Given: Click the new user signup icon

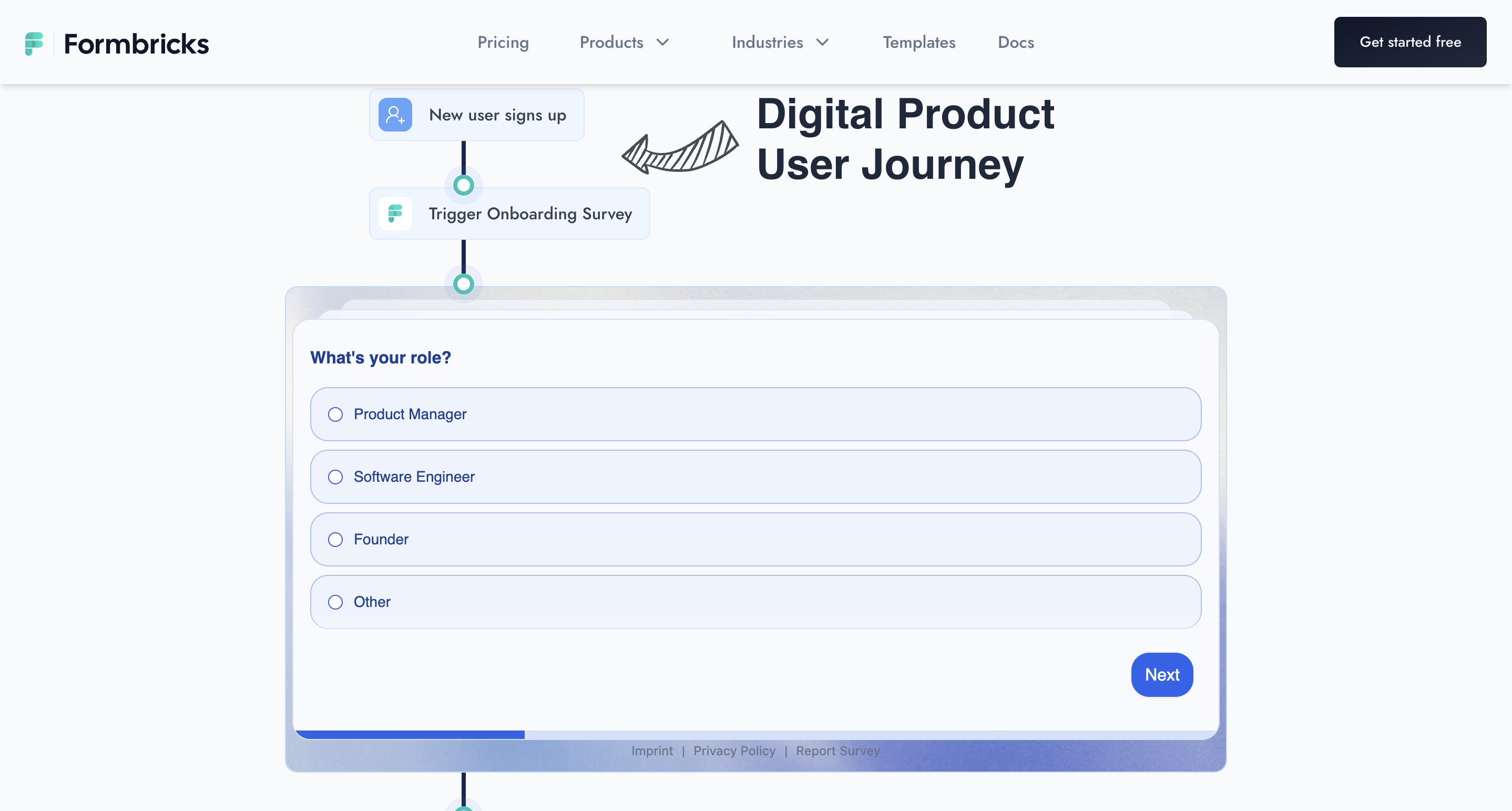Looking at the screenshot, I should point(395,115).
